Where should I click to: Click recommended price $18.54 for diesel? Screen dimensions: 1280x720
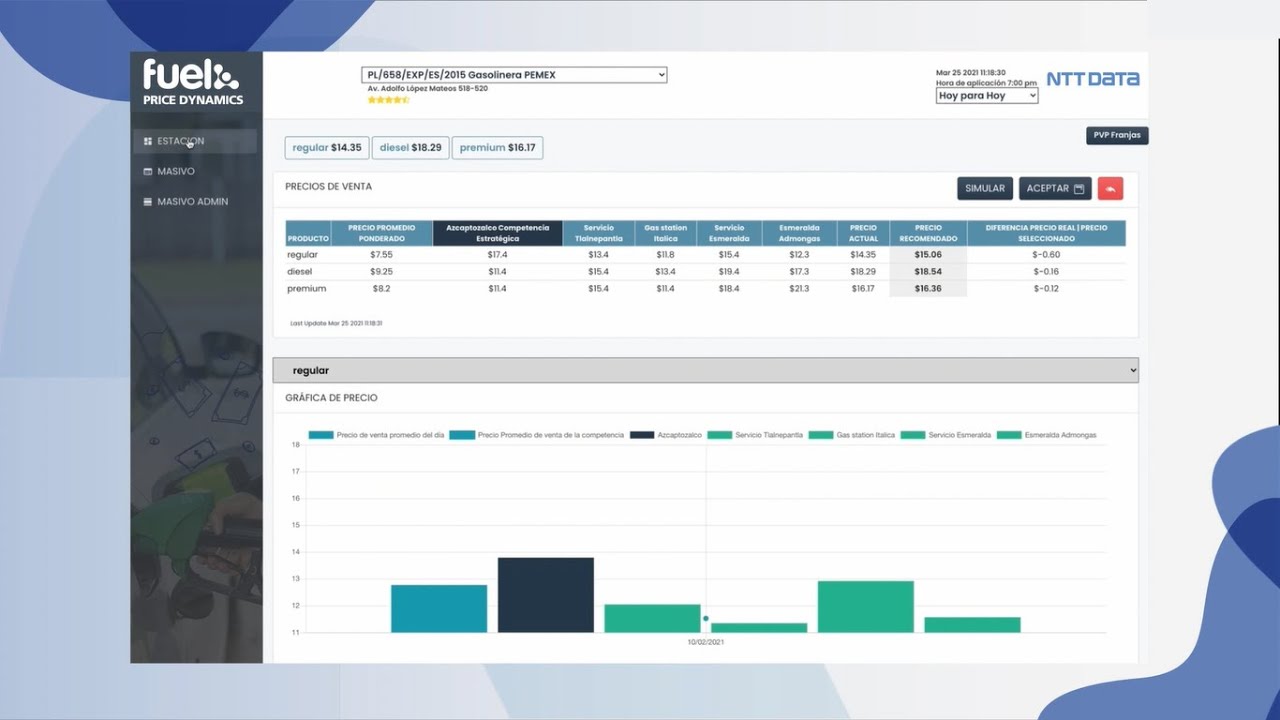pyautogui.click(x=928, y=272)
